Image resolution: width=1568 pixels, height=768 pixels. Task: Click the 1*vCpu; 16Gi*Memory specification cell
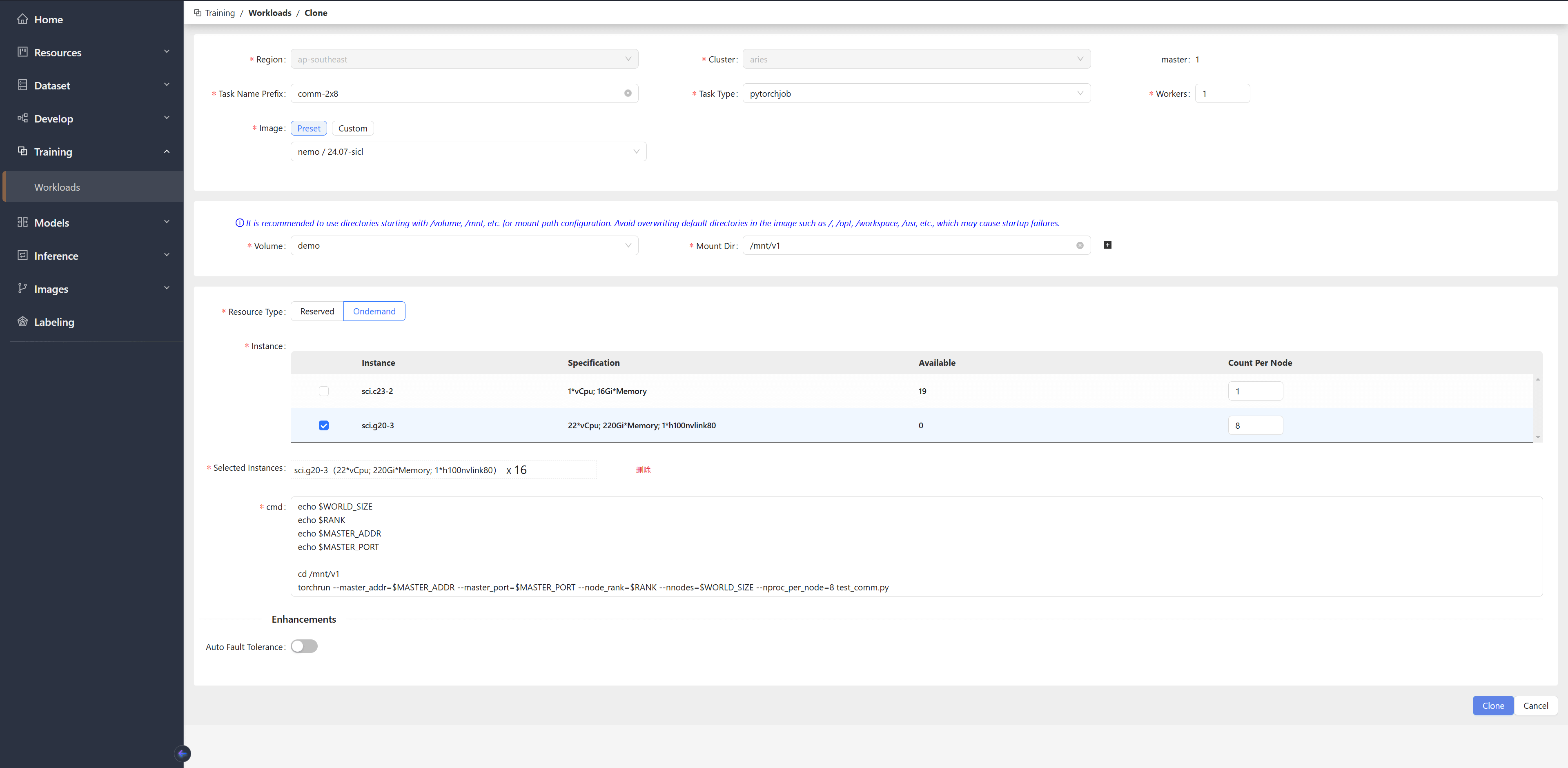pyautogui.click(x=607, y=391)
